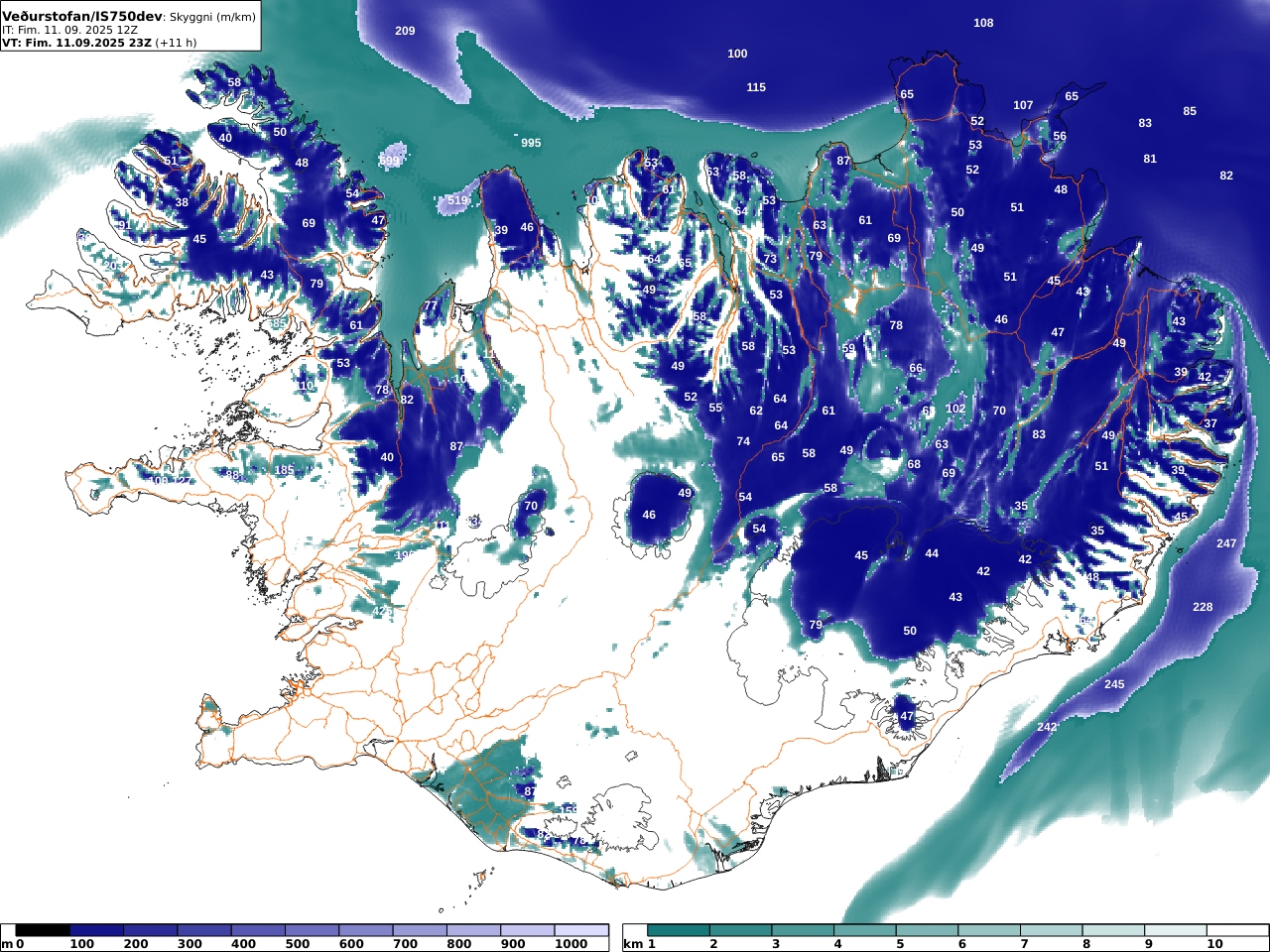The height and width of the screenshot is (952, 1270).
Task: Click the '500' label on the meter legend
Action: 298,944
